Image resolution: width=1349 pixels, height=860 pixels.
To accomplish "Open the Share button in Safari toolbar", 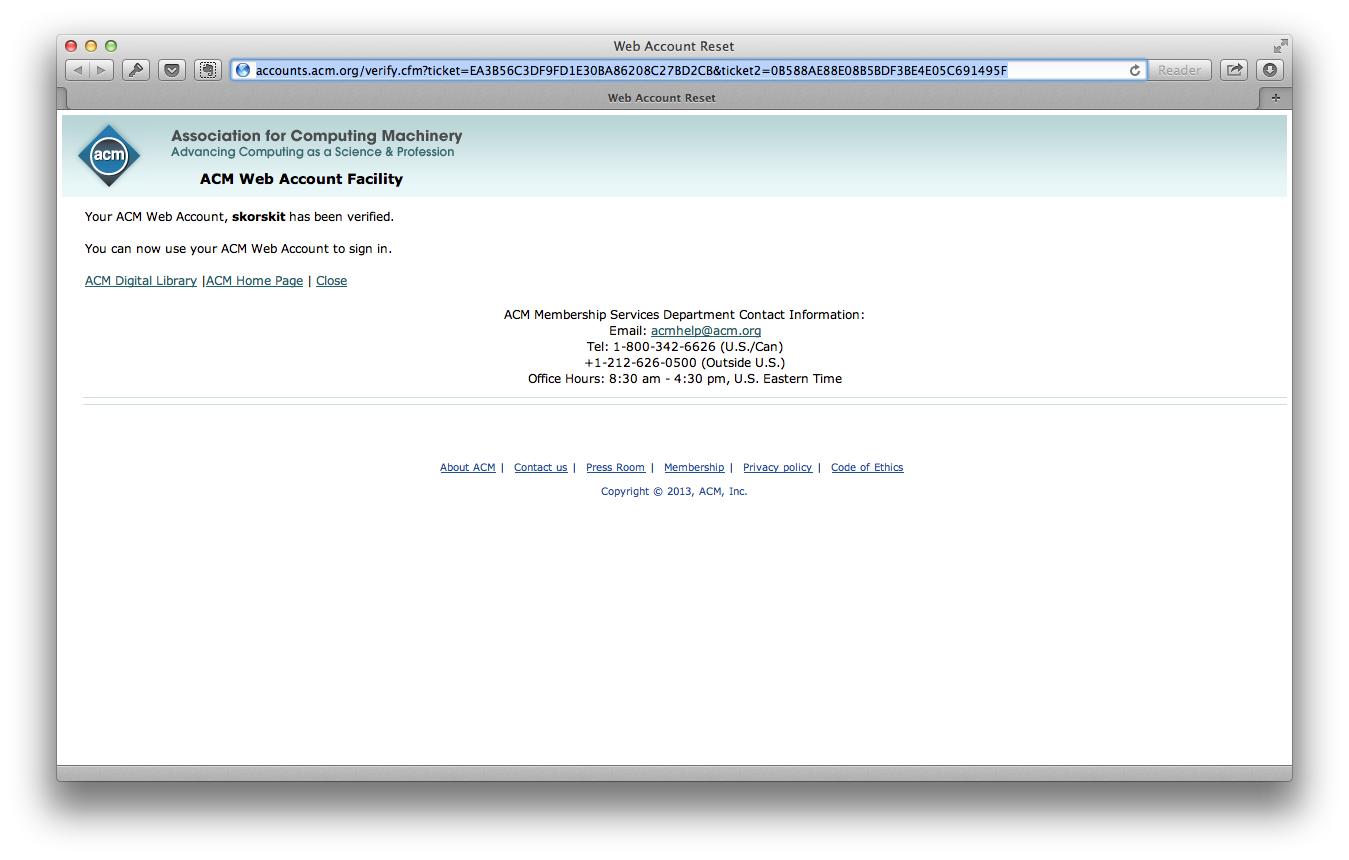I will [x=1234, y=70].
